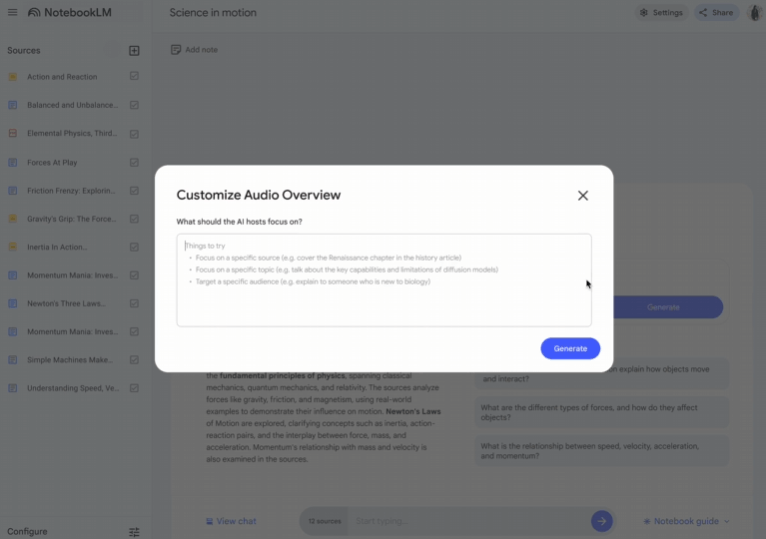Click the add source plus icon
The width and height of the screenshot is (766, 539).
pyautogui.click(x=134, y=50)
